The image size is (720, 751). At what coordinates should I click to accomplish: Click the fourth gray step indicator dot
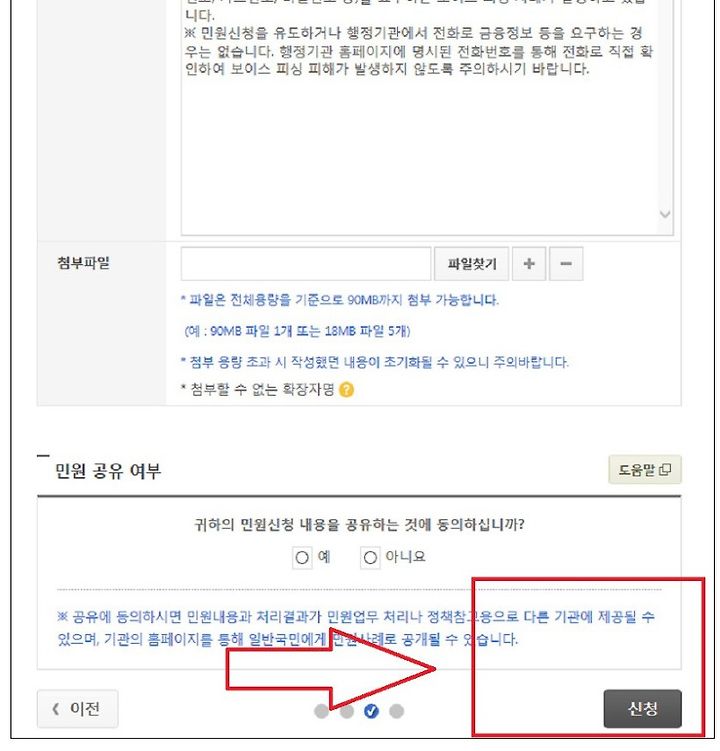[396, 711]
